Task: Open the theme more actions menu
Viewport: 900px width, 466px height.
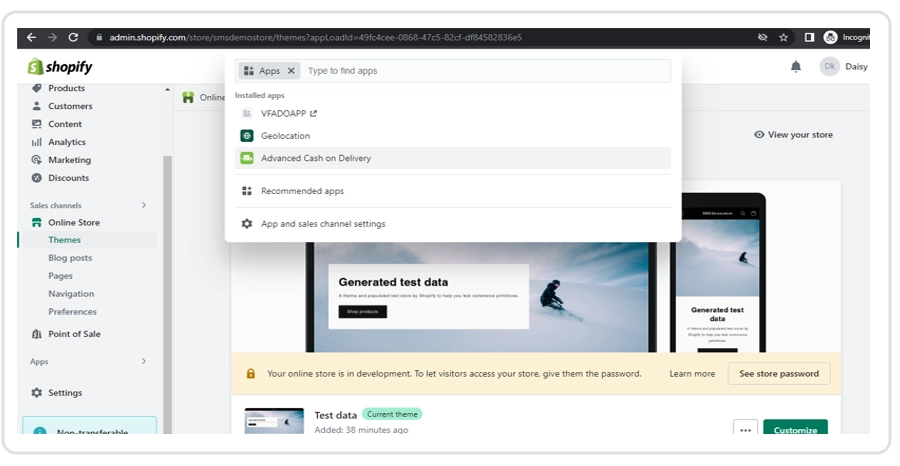Action: click(x=744, y=429)
